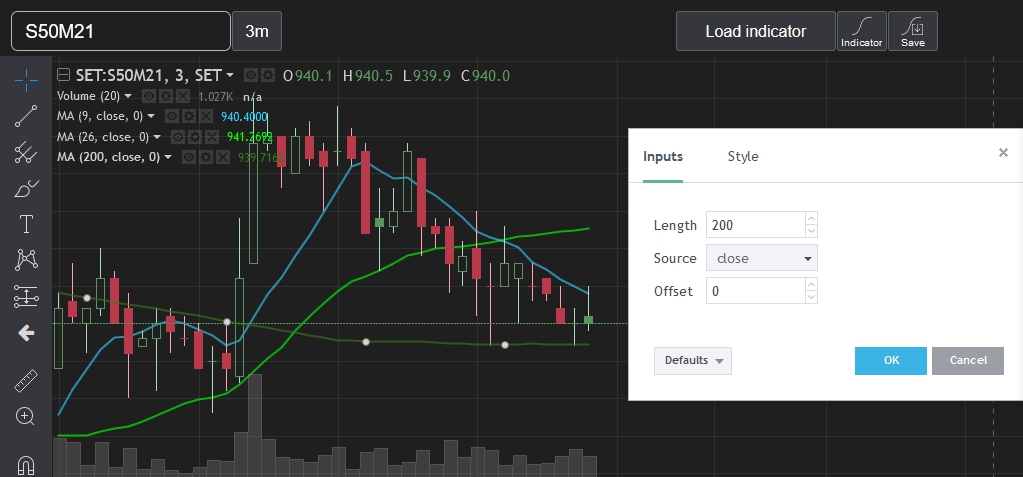Image resolution: width=1023 pixels, height=477 pixels.
Task: Select the zoom in magnifier tool
Action: 26,416
